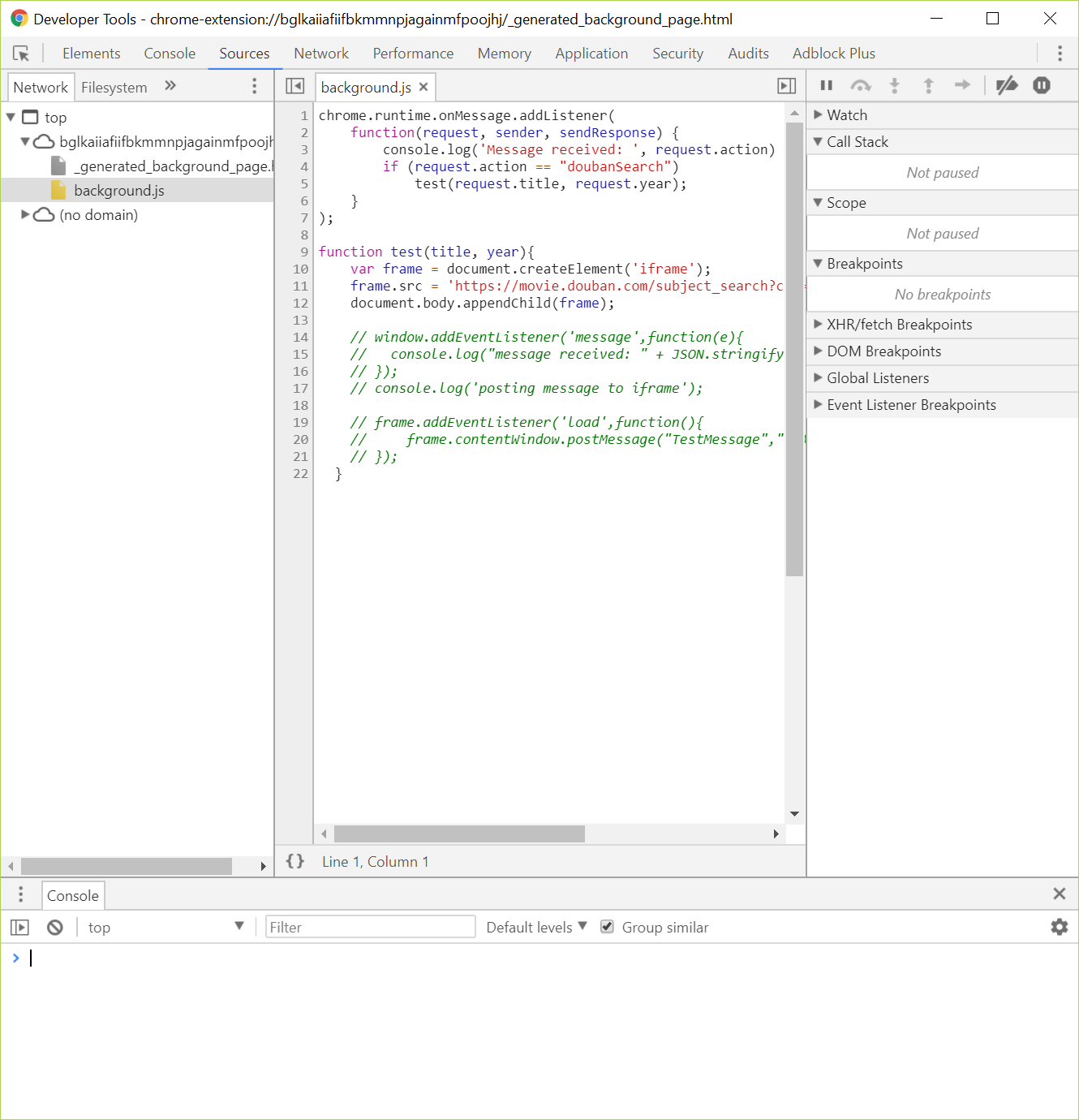Open the Application panel tab
Image resolution: width=1079 pixels, height=1120 pixels.
pyautogui.click(x=591, y=54)
